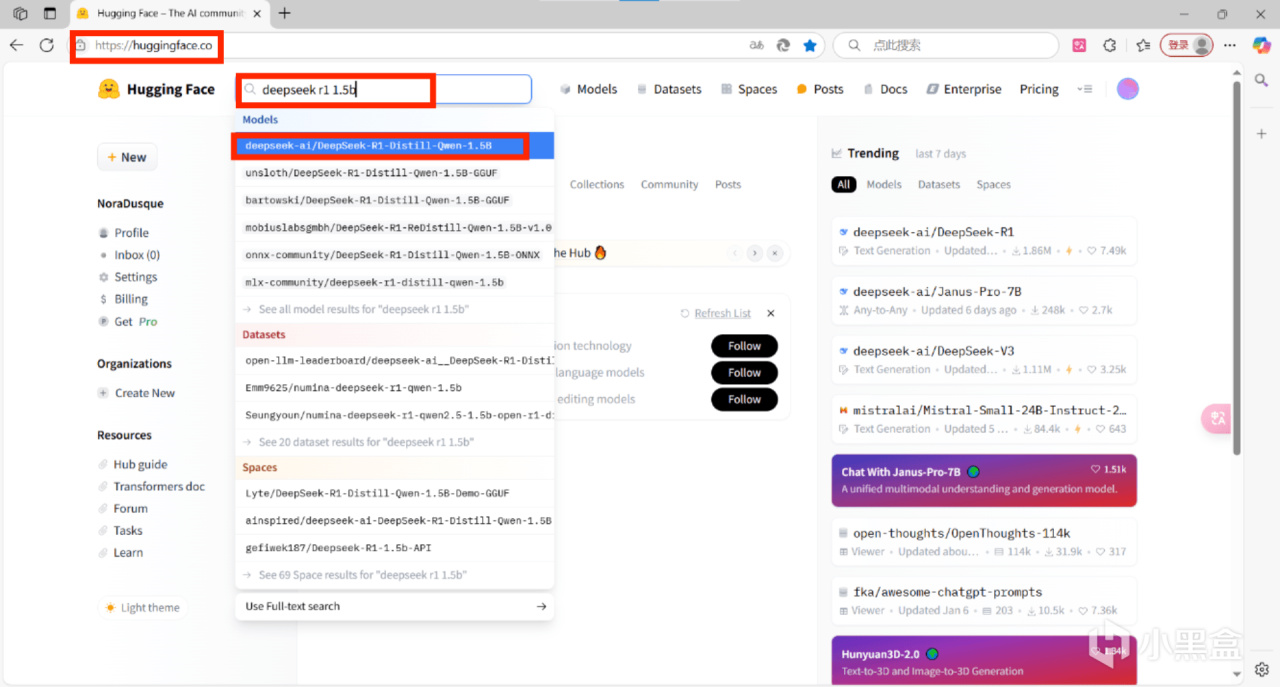Go back in browser history

16,45
